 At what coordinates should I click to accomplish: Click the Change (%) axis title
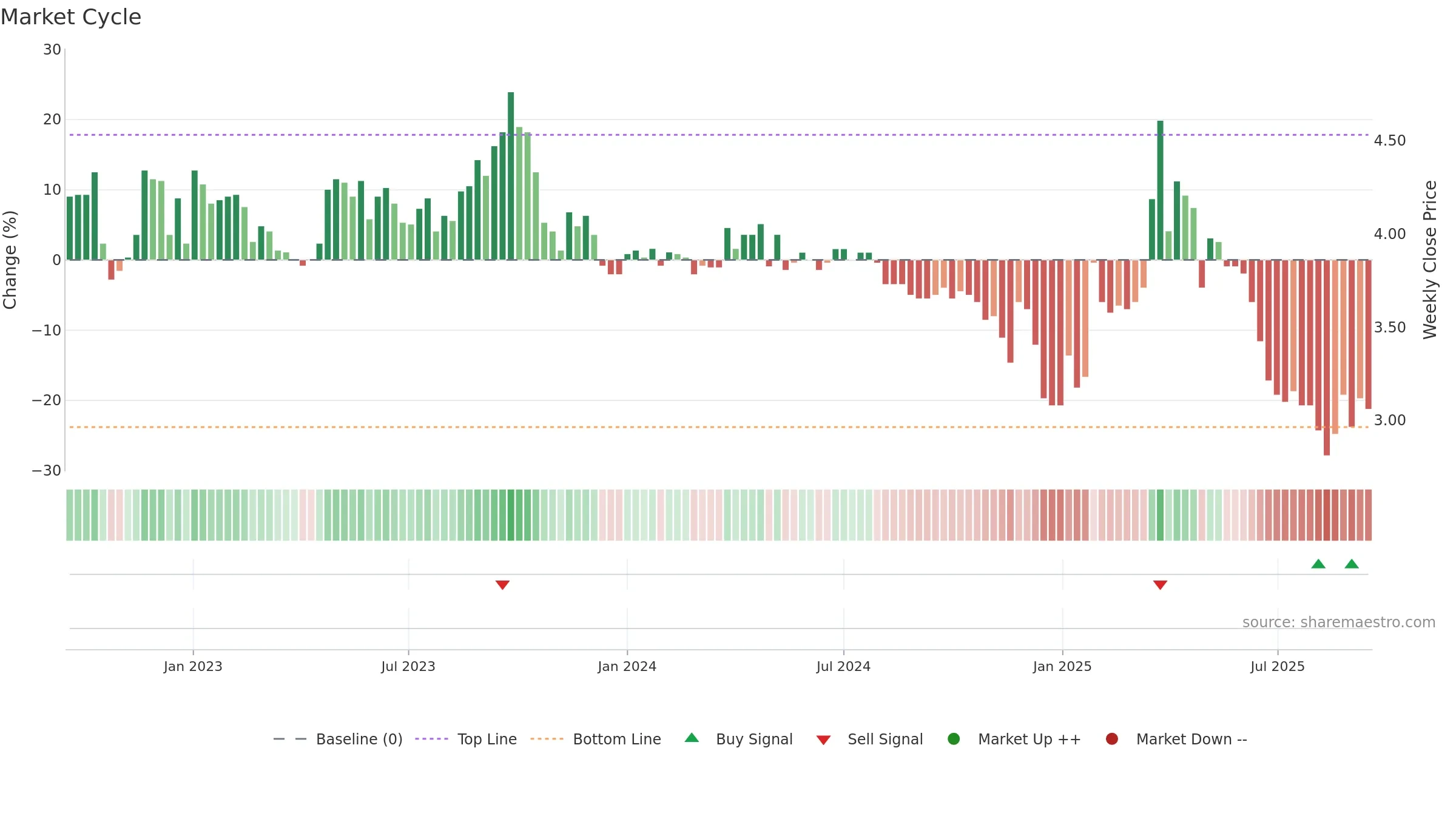coord(10,260)
